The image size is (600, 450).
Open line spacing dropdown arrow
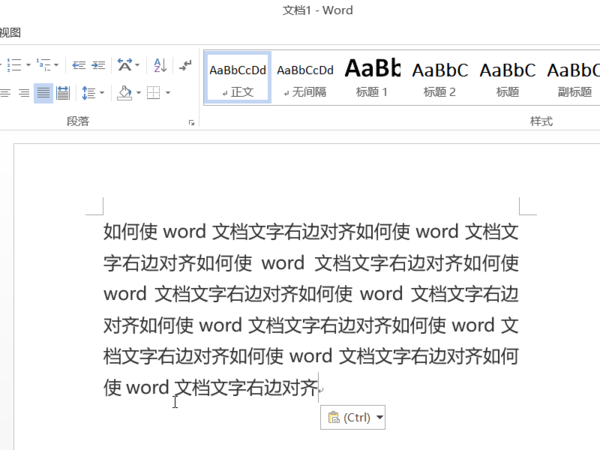[x=102, y=93]
